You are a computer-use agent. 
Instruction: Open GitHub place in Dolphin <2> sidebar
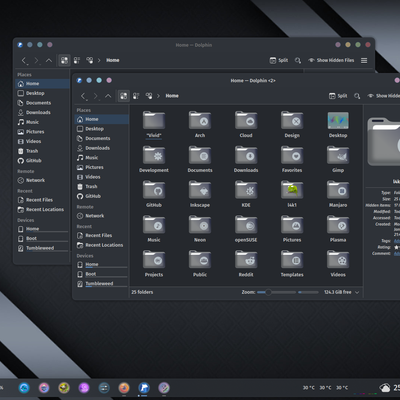102,196
